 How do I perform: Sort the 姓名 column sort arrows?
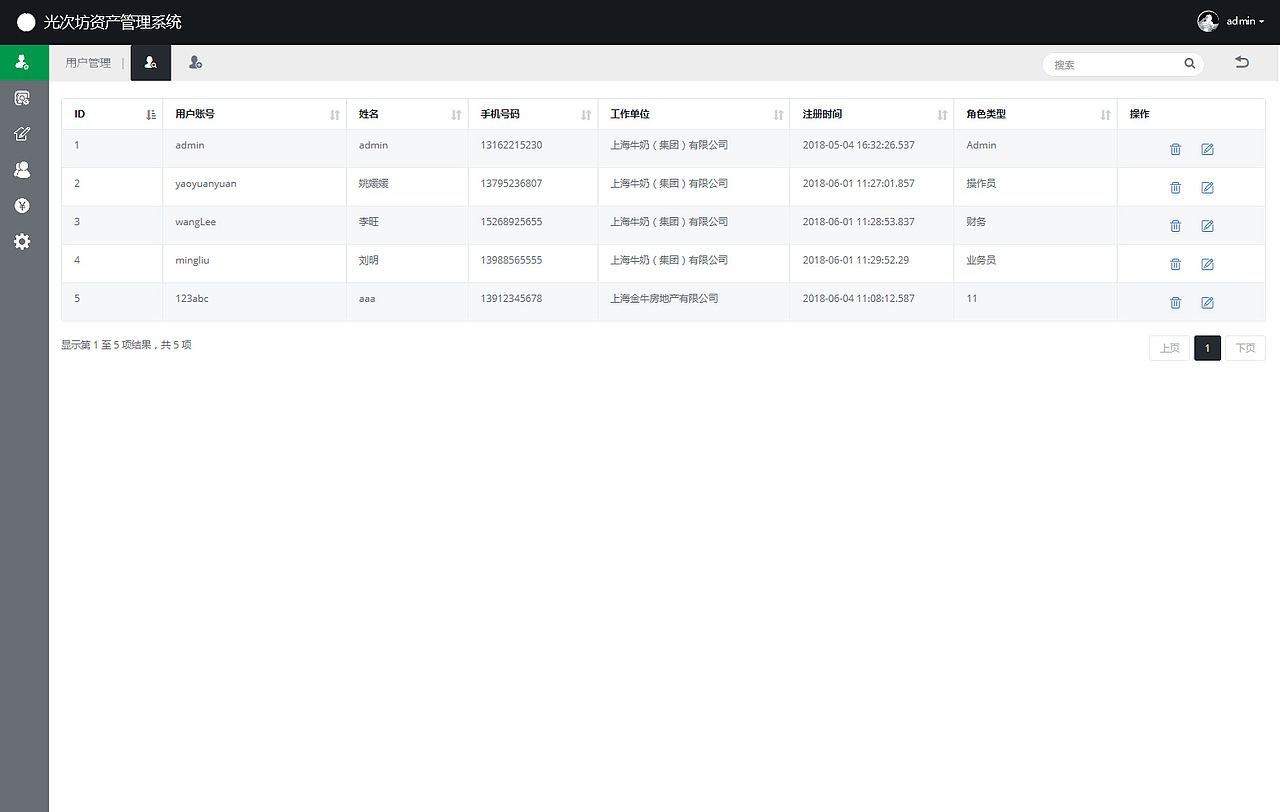pos(456,115)
